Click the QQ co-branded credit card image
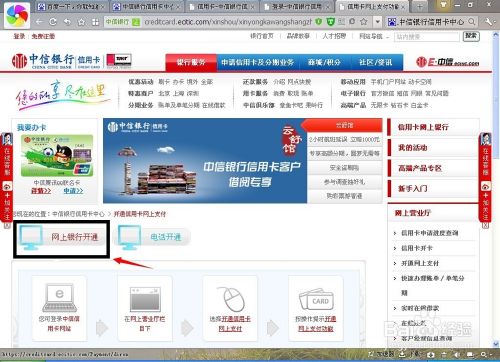 coord(57,156)
